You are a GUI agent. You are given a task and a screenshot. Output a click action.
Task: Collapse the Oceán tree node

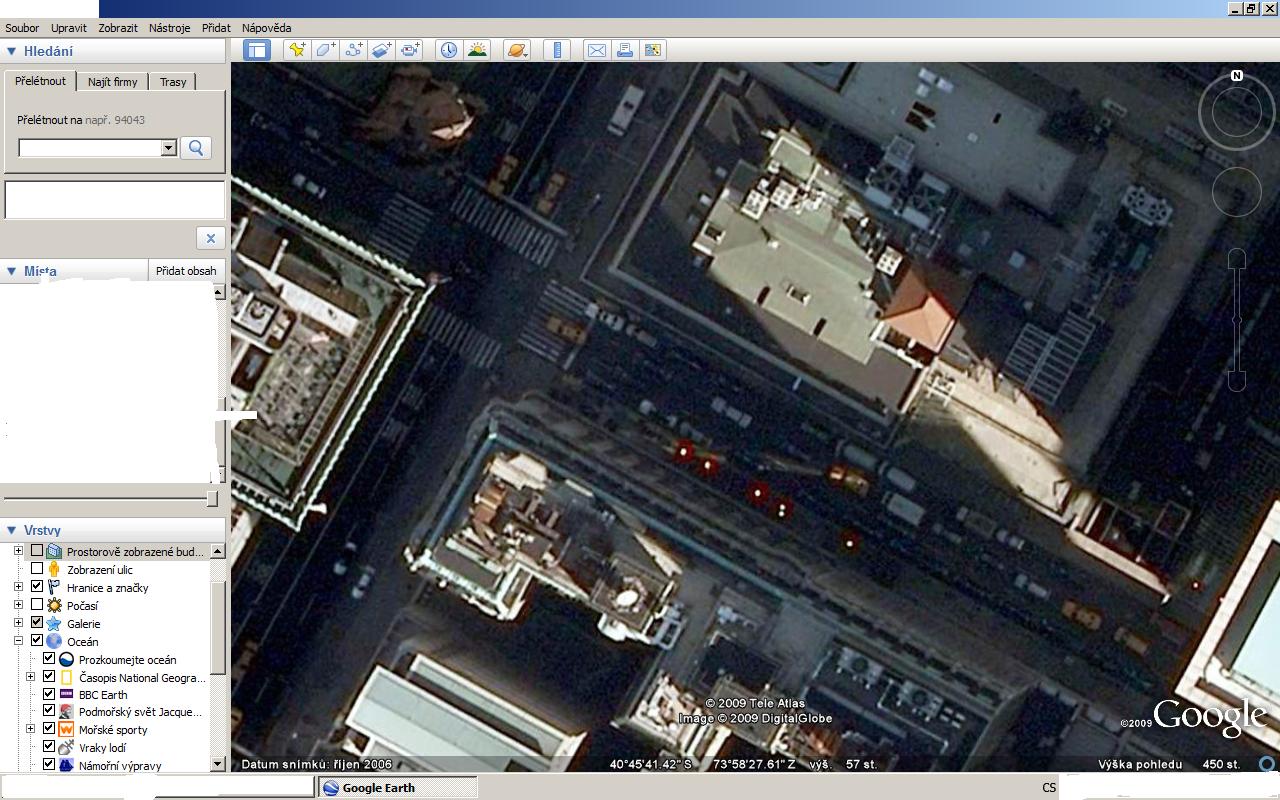18,641
